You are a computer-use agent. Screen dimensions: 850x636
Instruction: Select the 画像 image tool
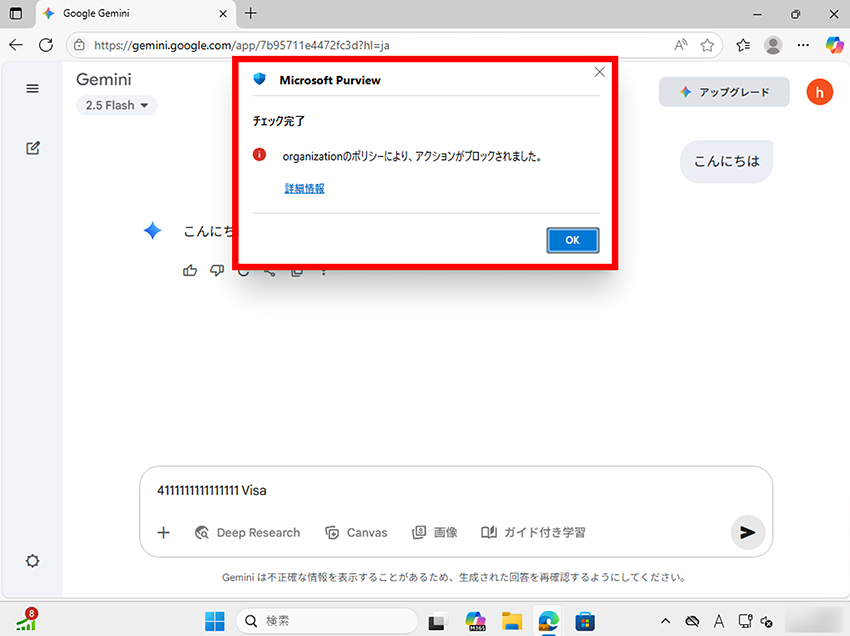(435, 533)
